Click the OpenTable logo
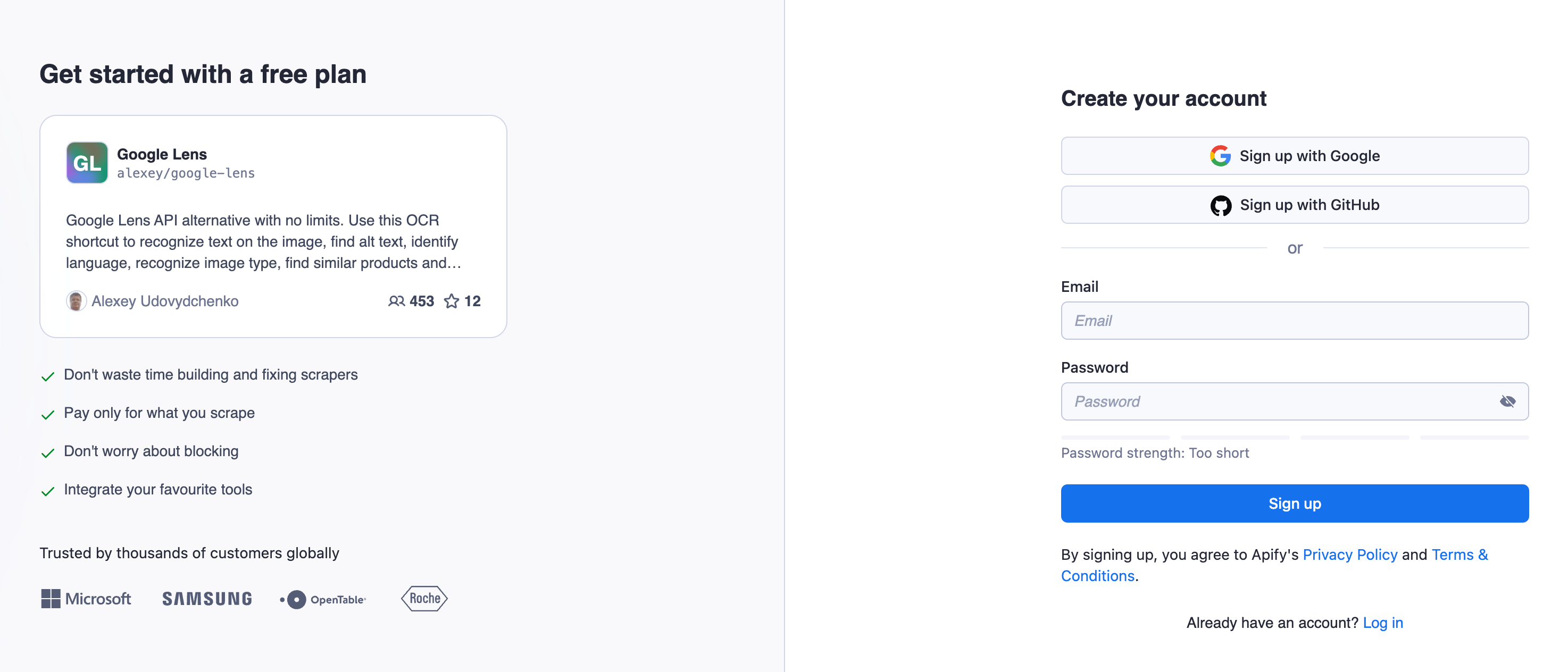This screenshot has height=672, width=1568. pos(322,598)
